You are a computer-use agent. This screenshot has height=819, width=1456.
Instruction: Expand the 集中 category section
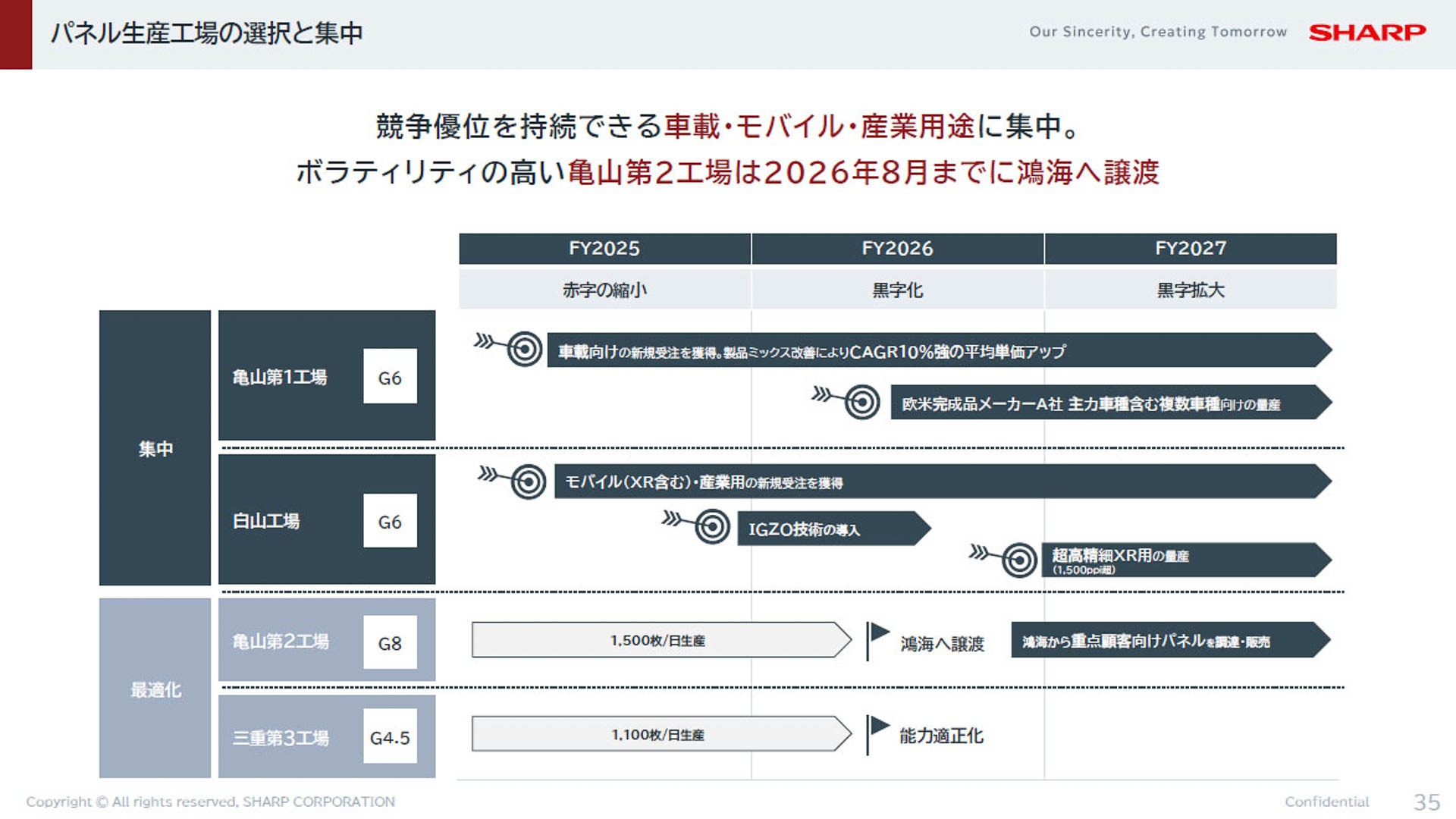click(x=155, y=447)
